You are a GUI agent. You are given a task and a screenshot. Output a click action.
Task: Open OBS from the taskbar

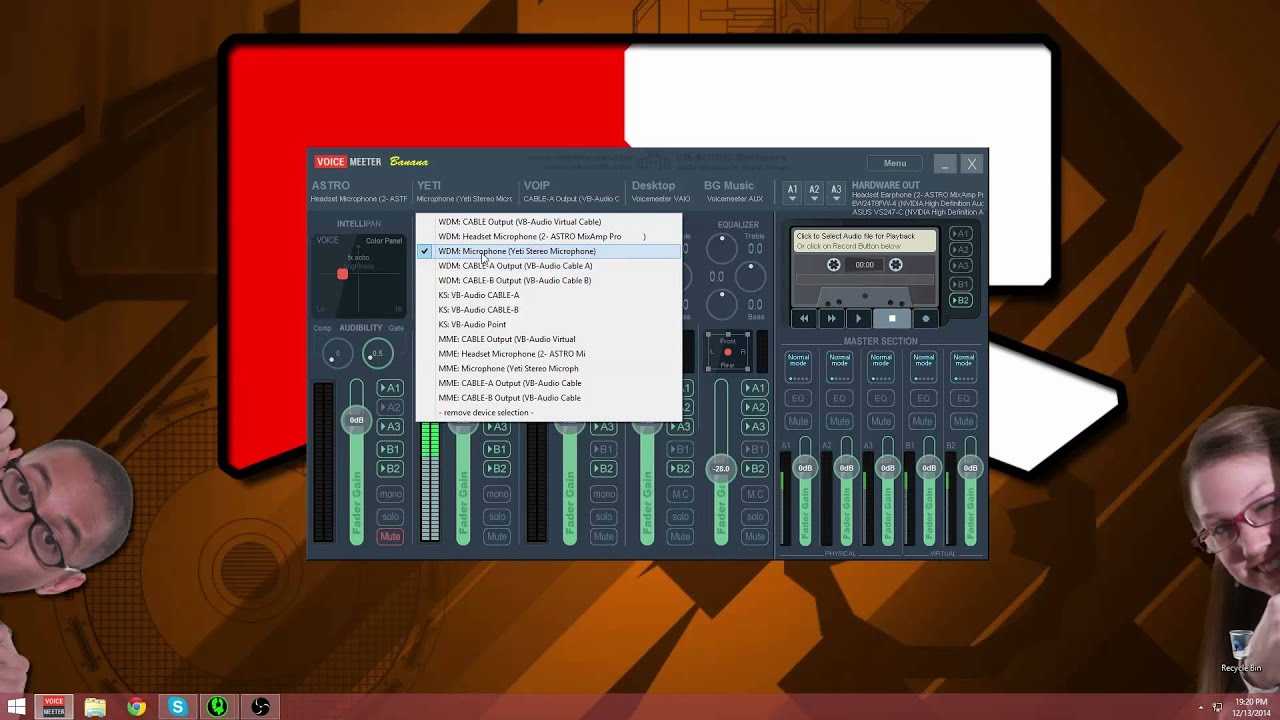tap(260, 707)
